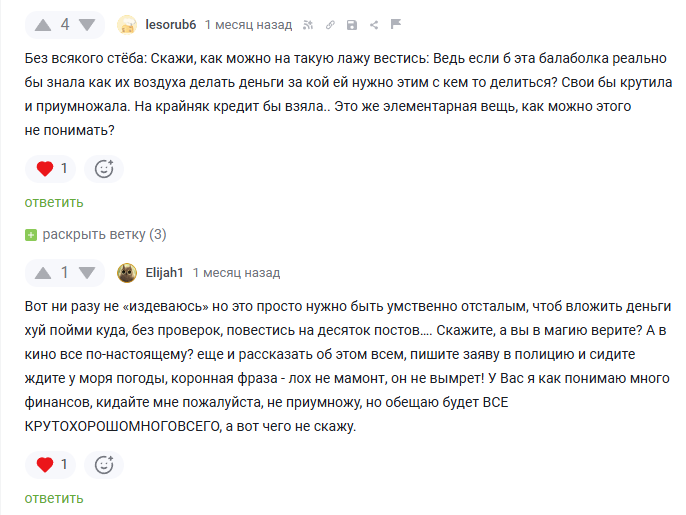Upvote the comment by Elijah1

pos(43,272)
